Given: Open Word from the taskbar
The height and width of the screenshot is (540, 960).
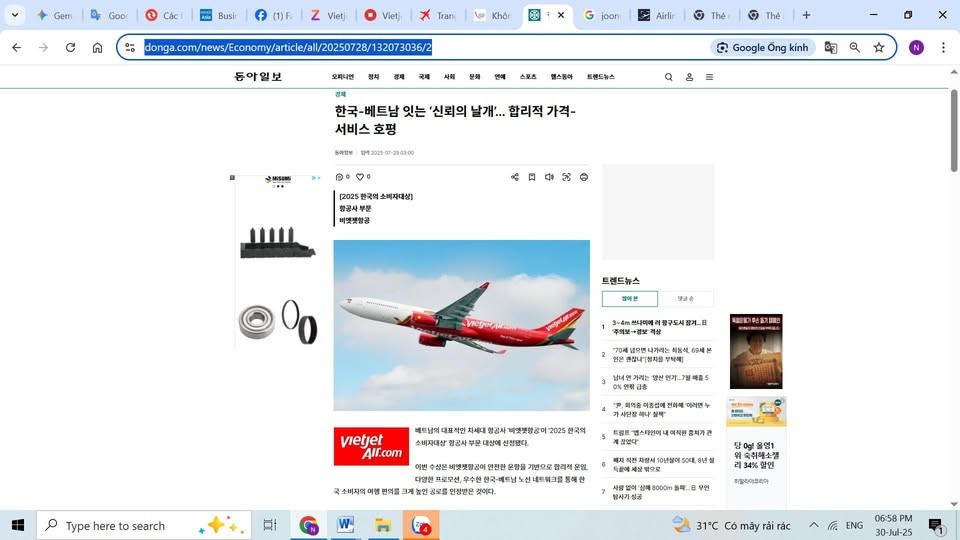Looking at the screenshot, I should 345,525.
